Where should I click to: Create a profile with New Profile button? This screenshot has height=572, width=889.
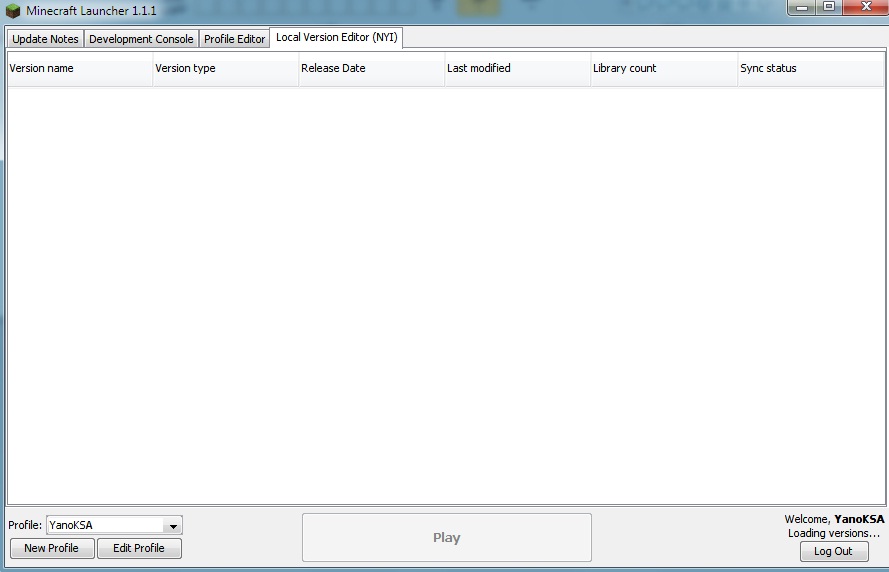tap(52, 548)
